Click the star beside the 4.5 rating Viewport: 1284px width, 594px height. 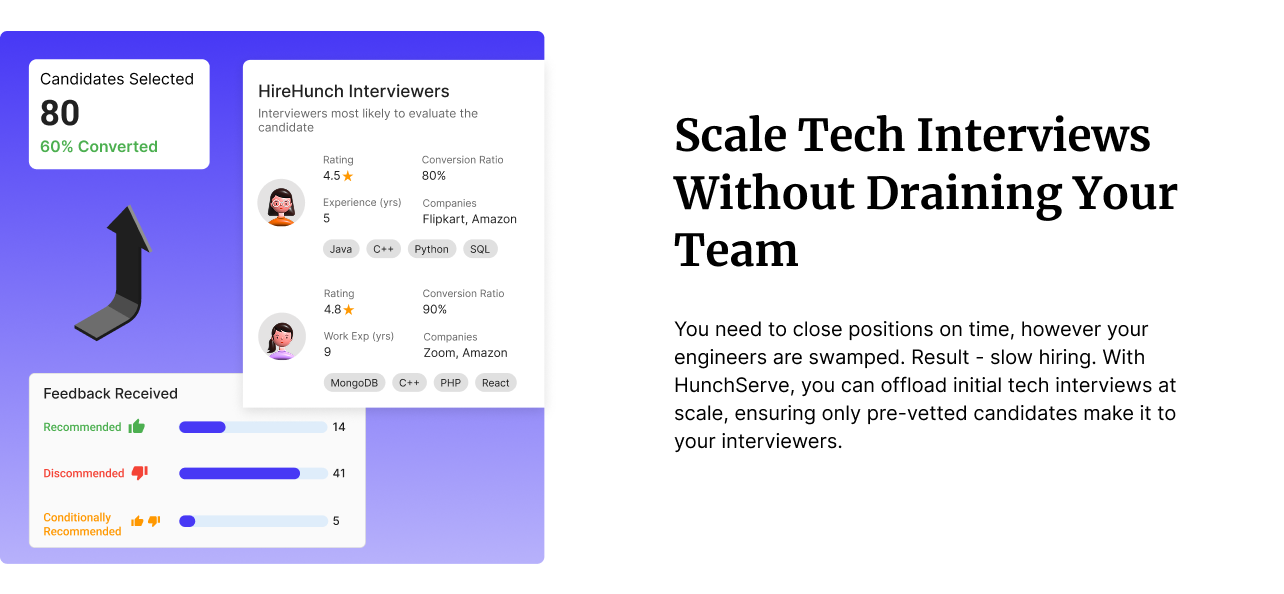[348, 176]
